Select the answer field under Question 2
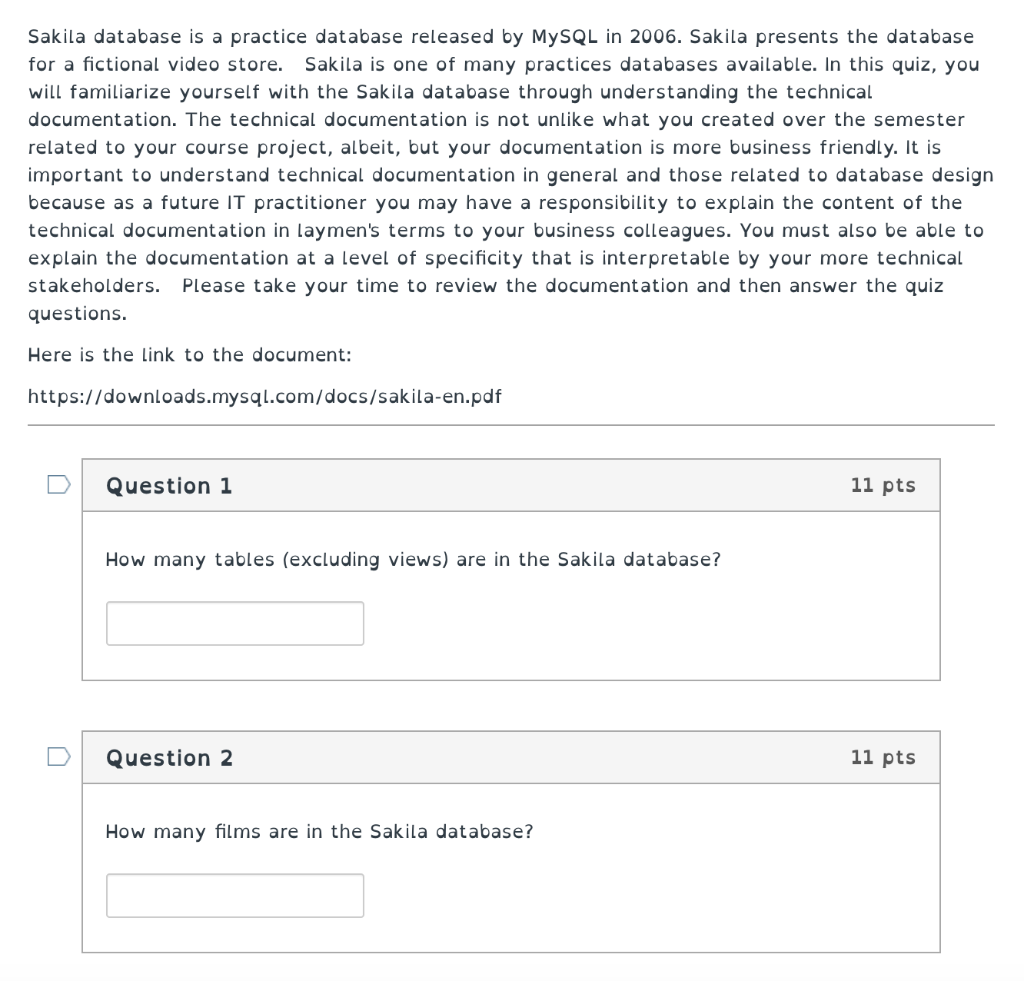The height and width of the screenshot is (981, 1024). pyautogui.click(x=234, y=895)
